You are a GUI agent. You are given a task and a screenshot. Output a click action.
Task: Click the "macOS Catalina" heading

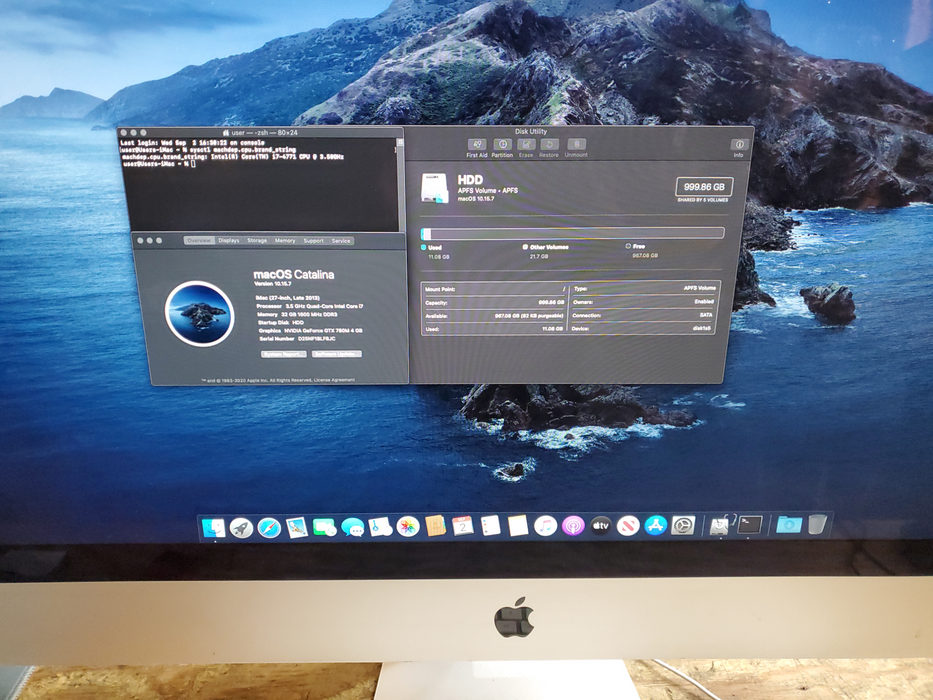click(294, 274)
